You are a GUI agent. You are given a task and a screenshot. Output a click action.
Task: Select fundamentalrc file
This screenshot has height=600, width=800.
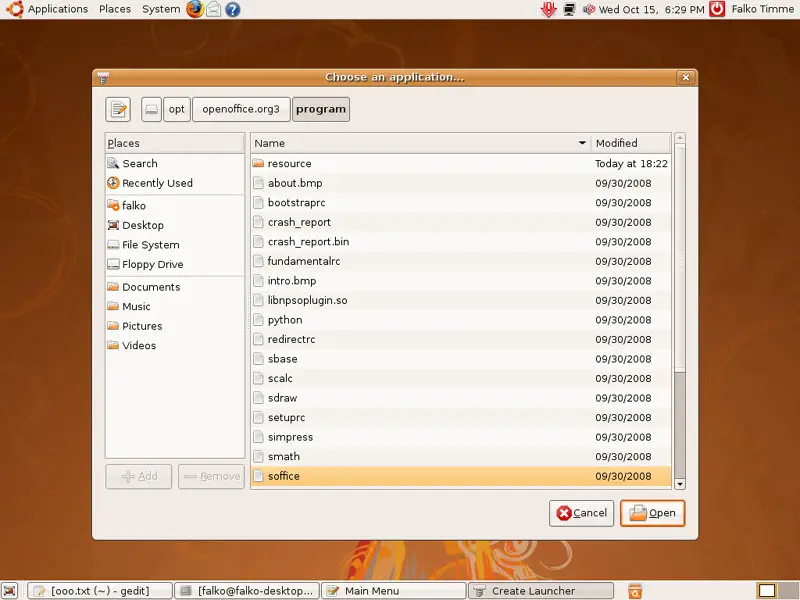pyautogui.click(x=461, y=261)
